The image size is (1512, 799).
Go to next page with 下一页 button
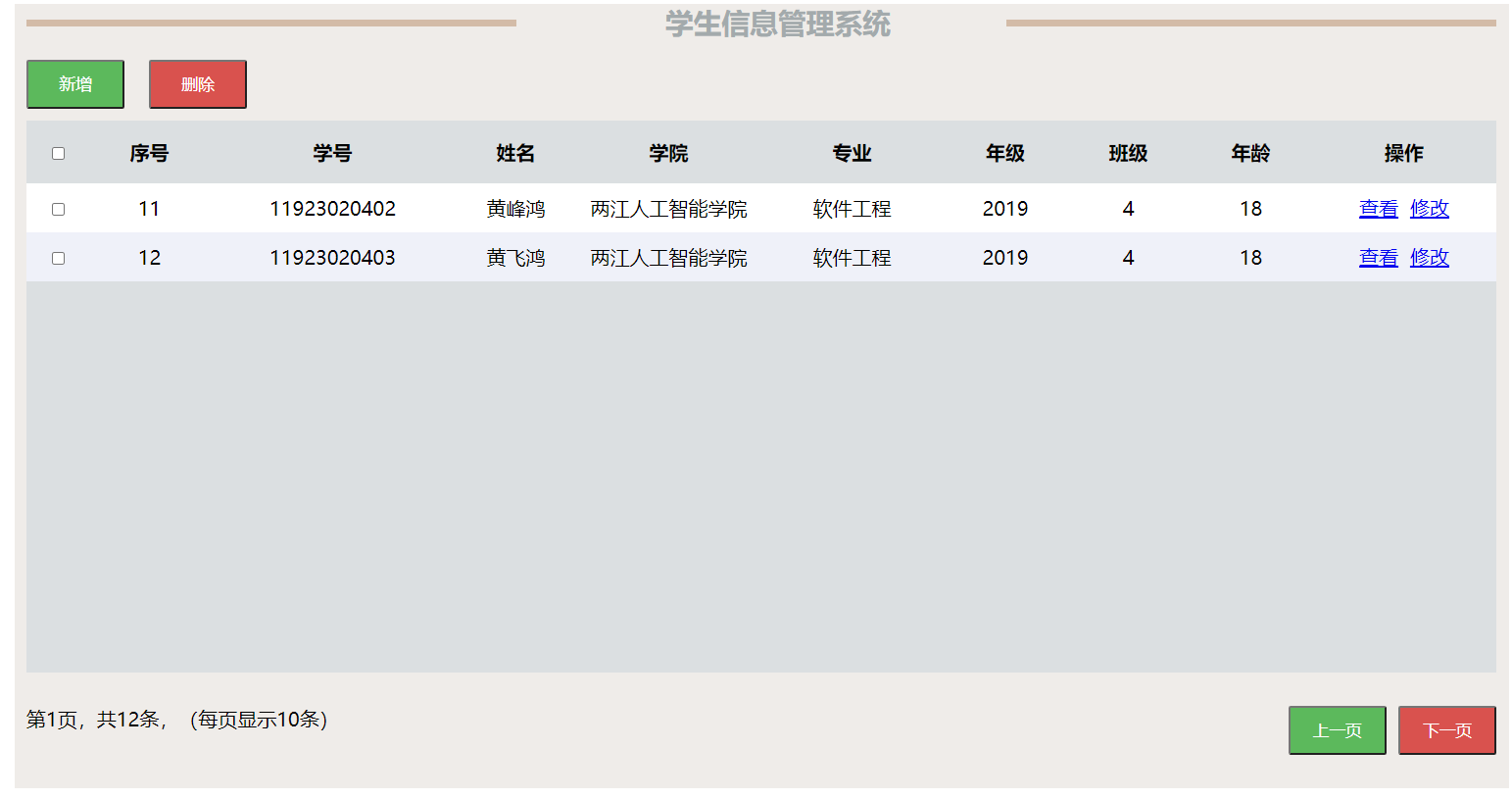1447,729
